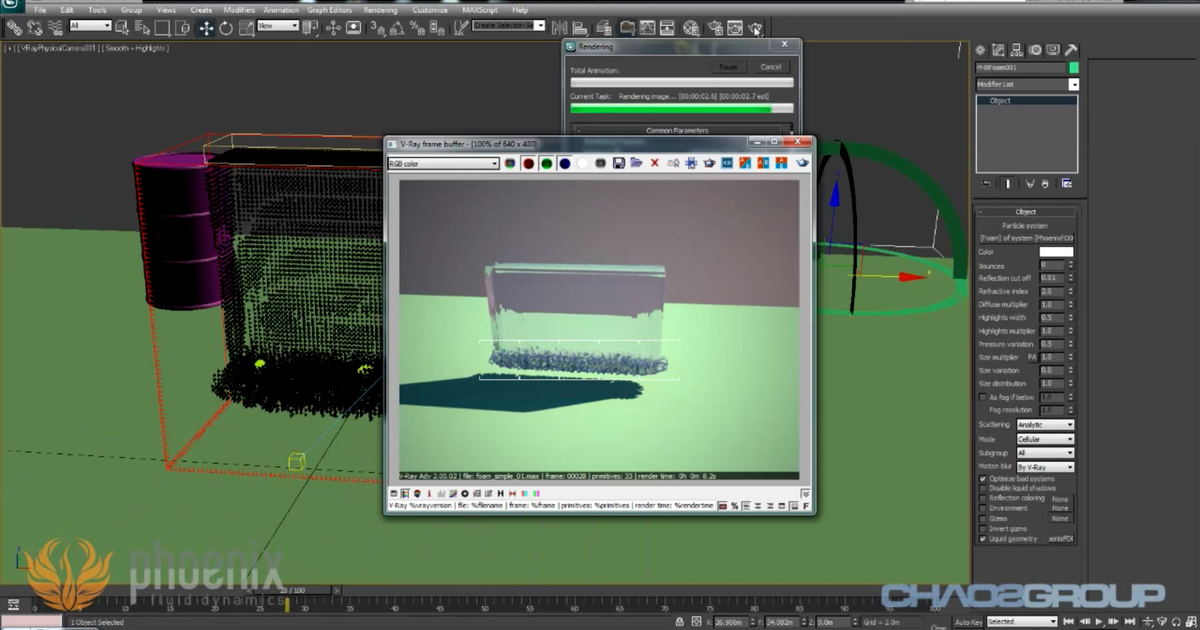Screen dimensions: 1200x630
Task: Open the Motion tab in command panel
Action: [x=1034, y=50]
